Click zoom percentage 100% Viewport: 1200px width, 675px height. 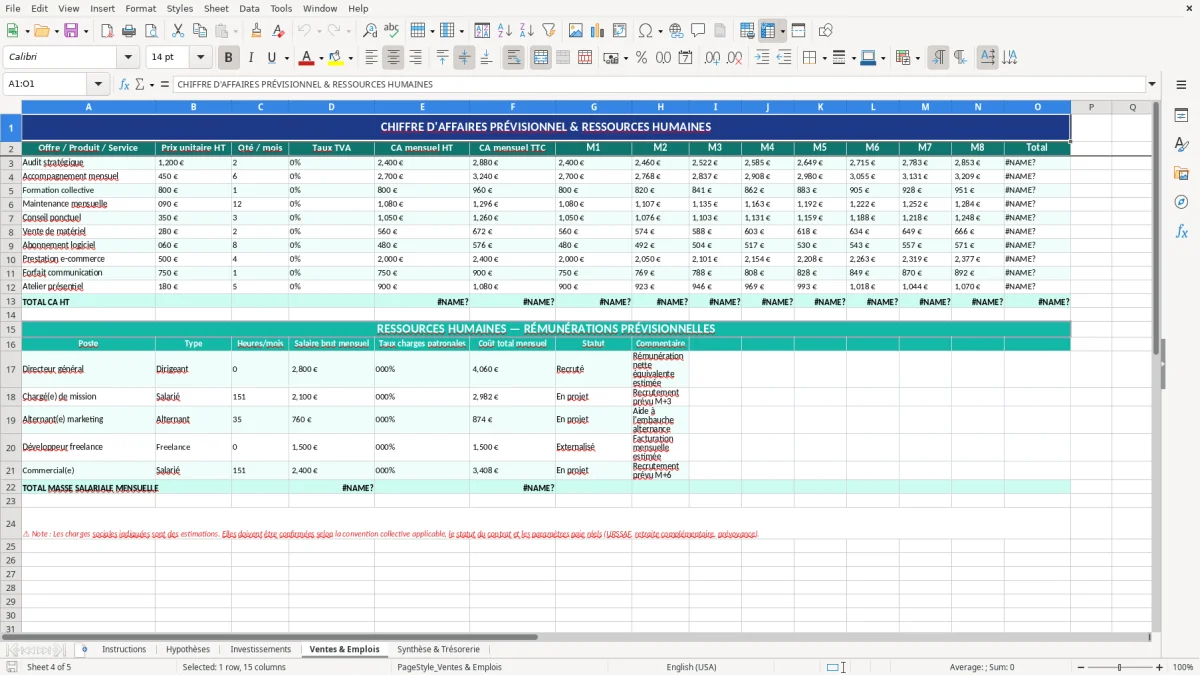click(1183, 667)
